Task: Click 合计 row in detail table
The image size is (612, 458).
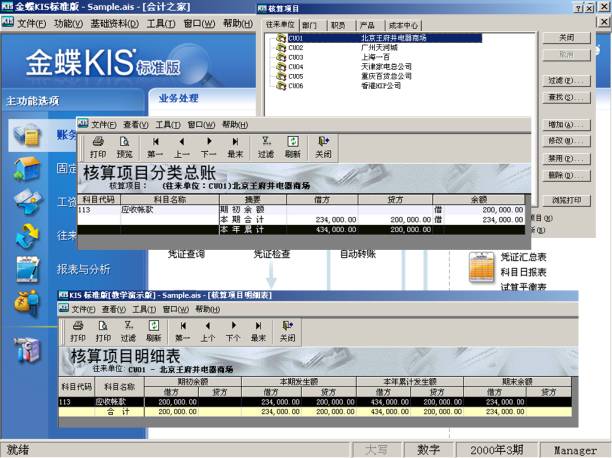Action: pos(315,412)
